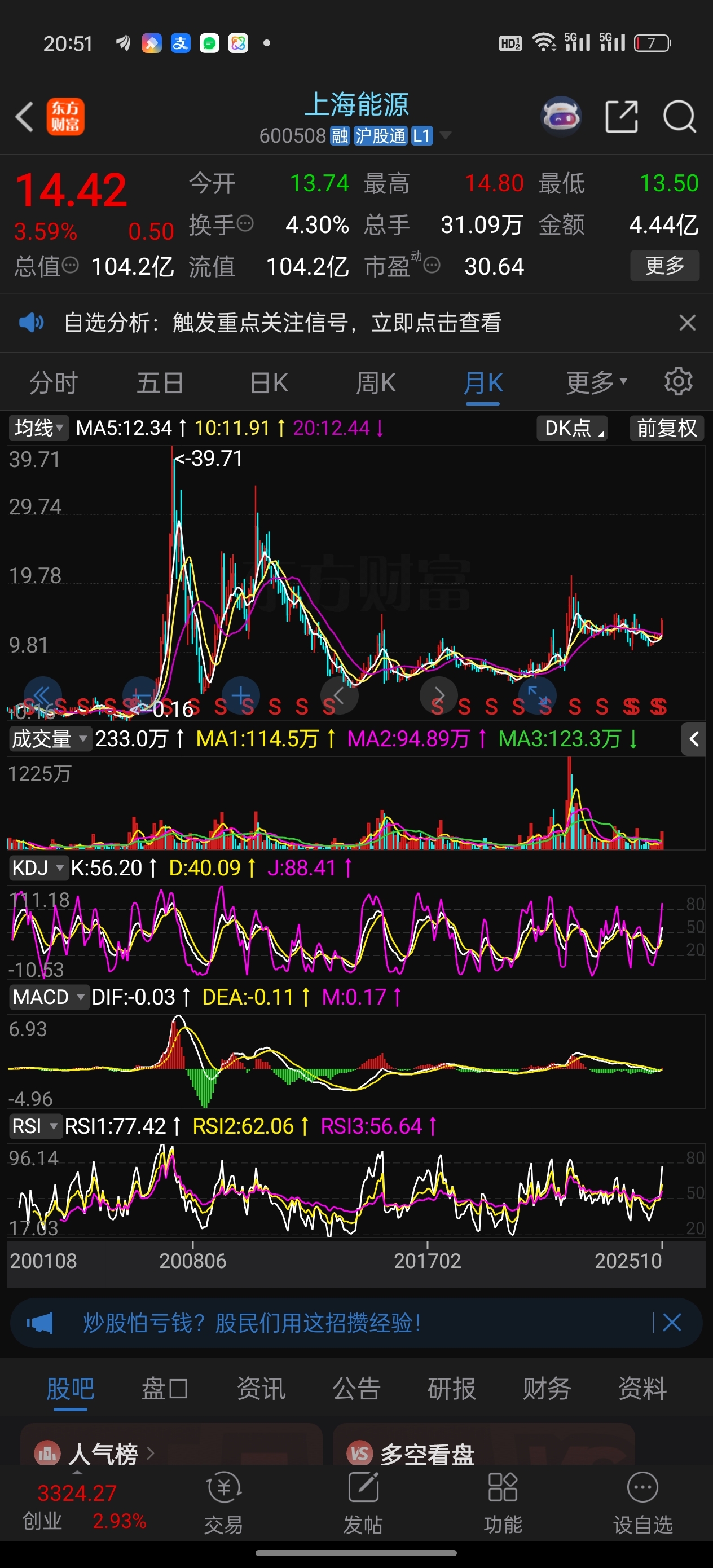Screen dimensions: 713x1568
Task: Open the 人气榜 ranking icon
Action: [47, 1454]
